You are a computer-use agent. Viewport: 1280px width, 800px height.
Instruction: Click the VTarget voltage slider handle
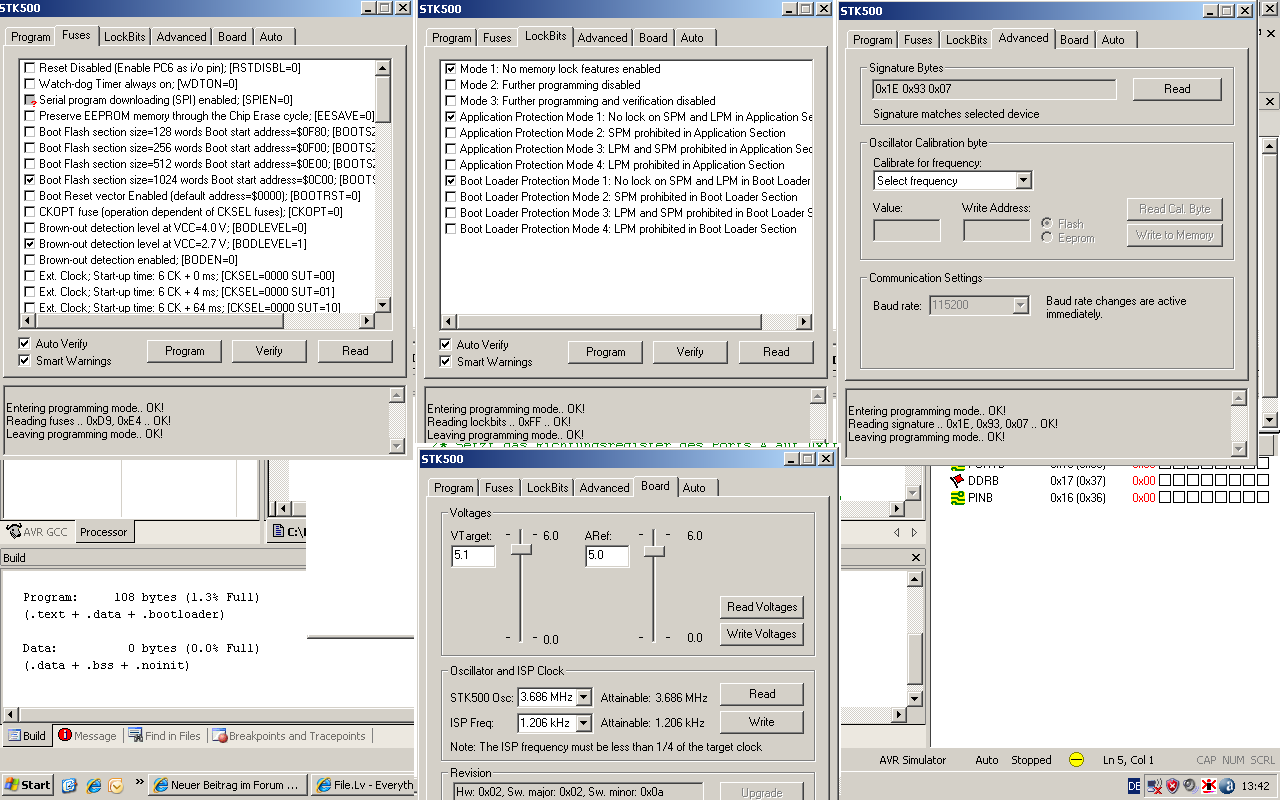[521, 550]
